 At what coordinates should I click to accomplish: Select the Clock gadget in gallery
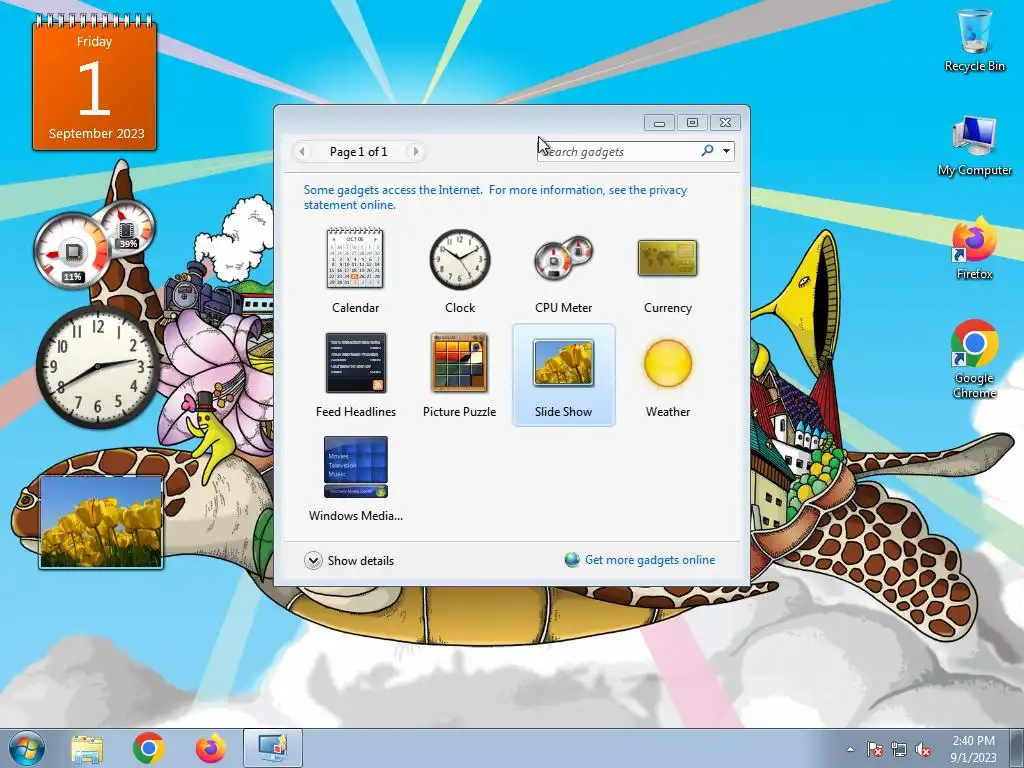click(460, 259)
